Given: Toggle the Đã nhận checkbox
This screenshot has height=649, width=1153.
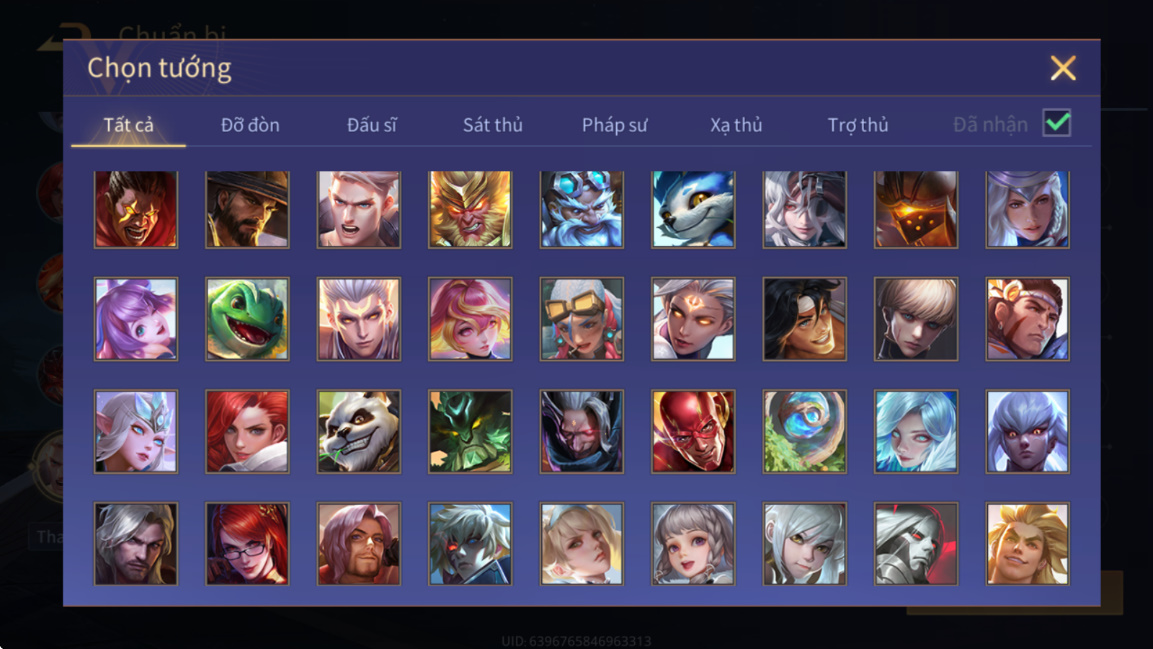Looking at the screenshot, I should coord(1057,123).
